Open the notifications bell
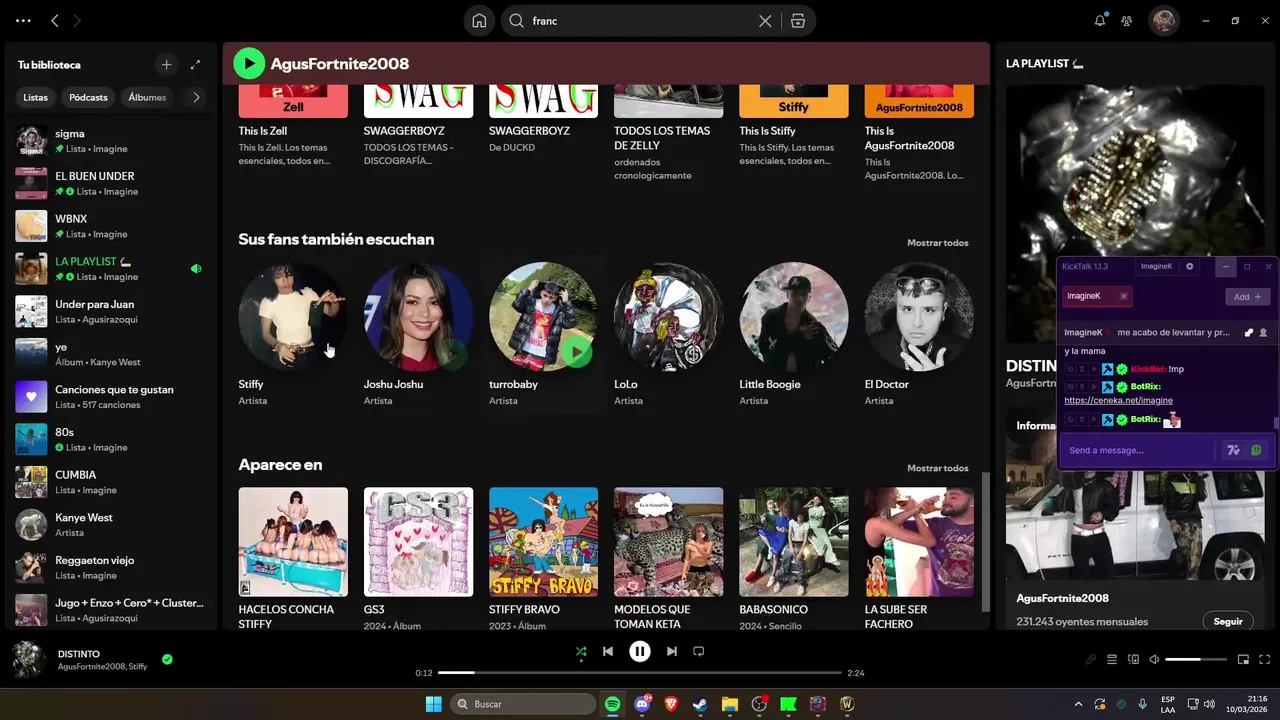 (x=1100, y=20)
